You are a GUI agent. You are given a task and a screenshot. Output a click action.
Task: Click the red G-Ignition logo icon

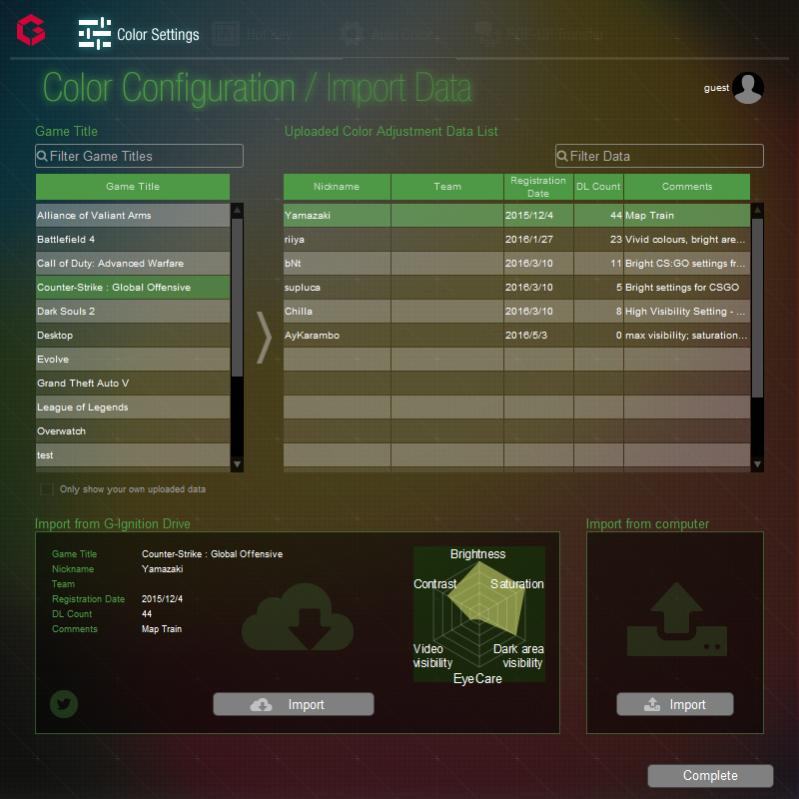point(31,30)
